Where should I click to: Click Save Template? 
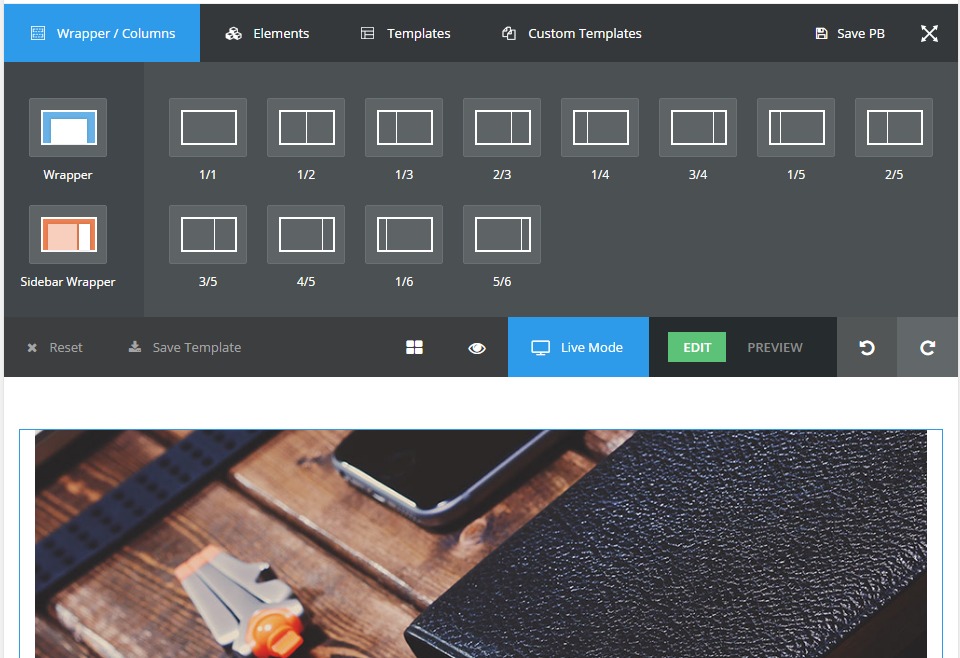tap(185, 347)
